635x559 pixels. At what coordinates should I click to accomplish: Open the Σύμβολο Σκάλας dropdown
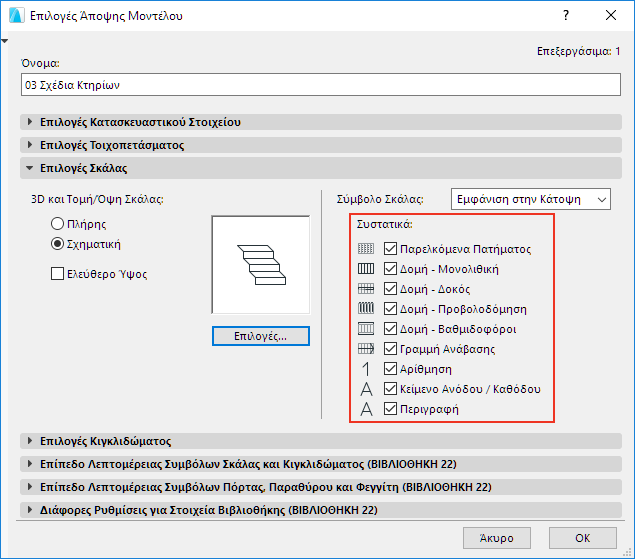531,199
